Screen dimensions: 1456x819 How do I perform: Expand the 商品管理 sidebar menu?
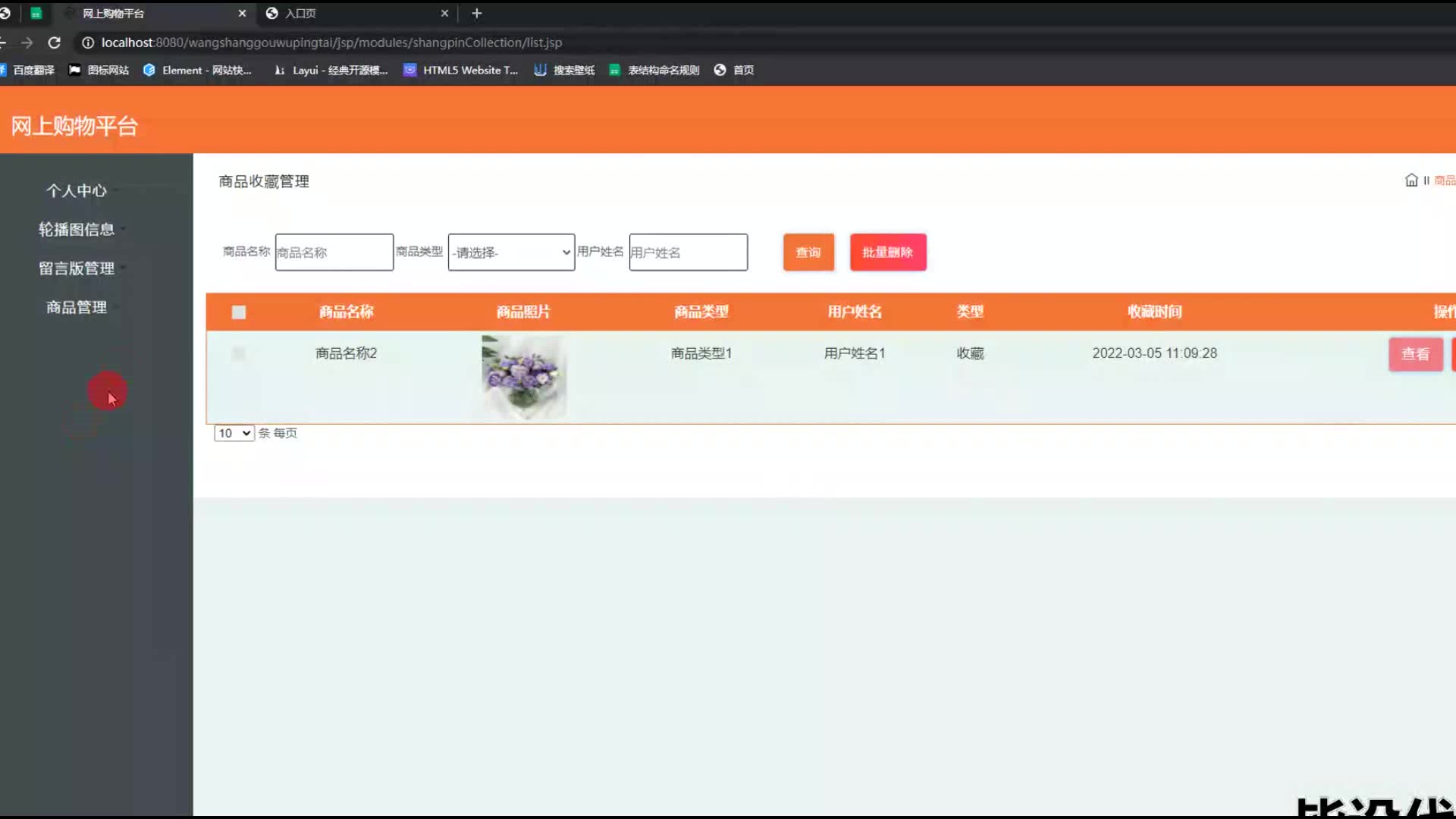77,307
